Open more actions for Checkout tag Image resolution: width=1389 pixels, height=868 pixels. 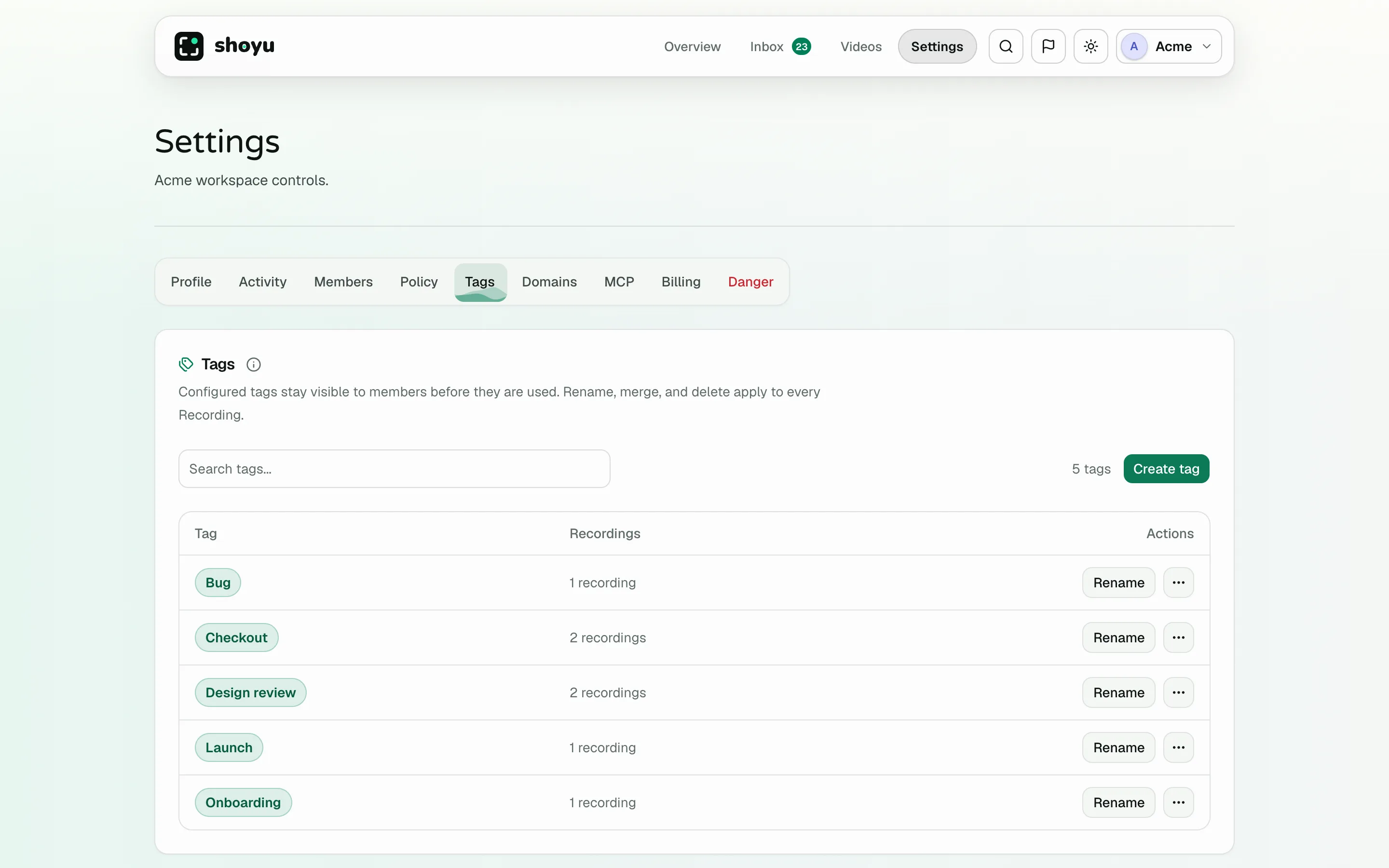click(1178, 638)
